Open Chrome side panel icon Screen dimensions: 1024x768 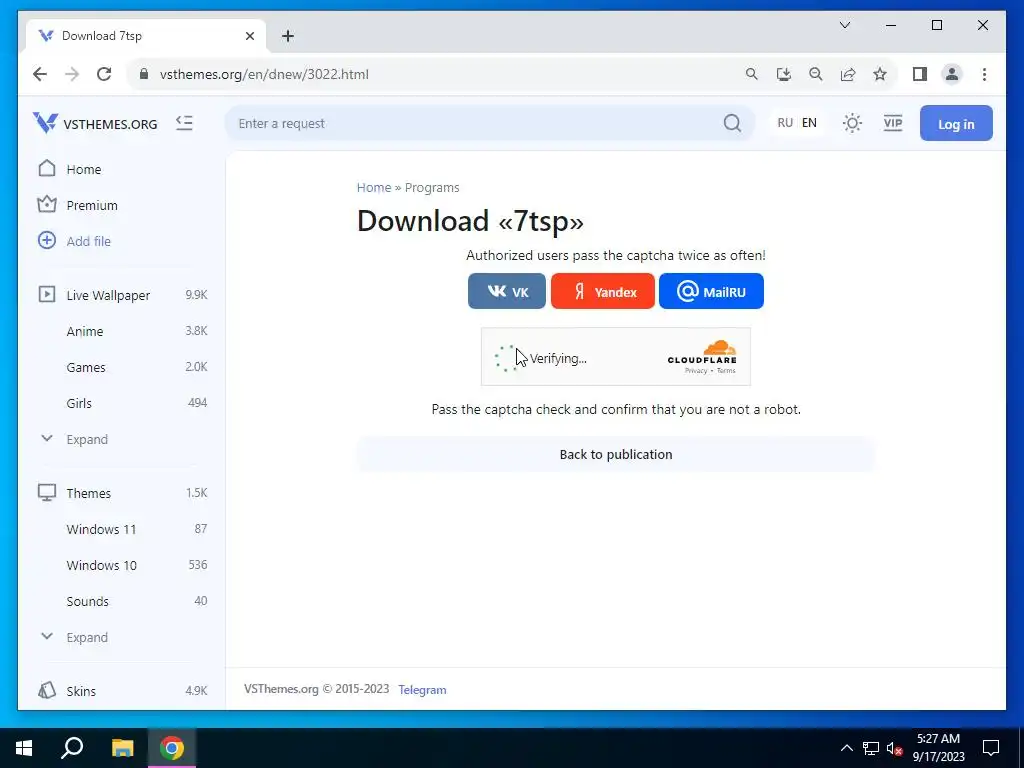(920, 74)
